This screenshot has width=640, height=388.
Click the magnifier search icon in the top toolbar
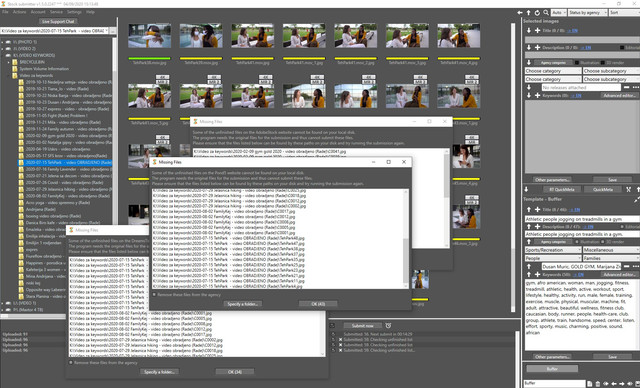[546, 13]
